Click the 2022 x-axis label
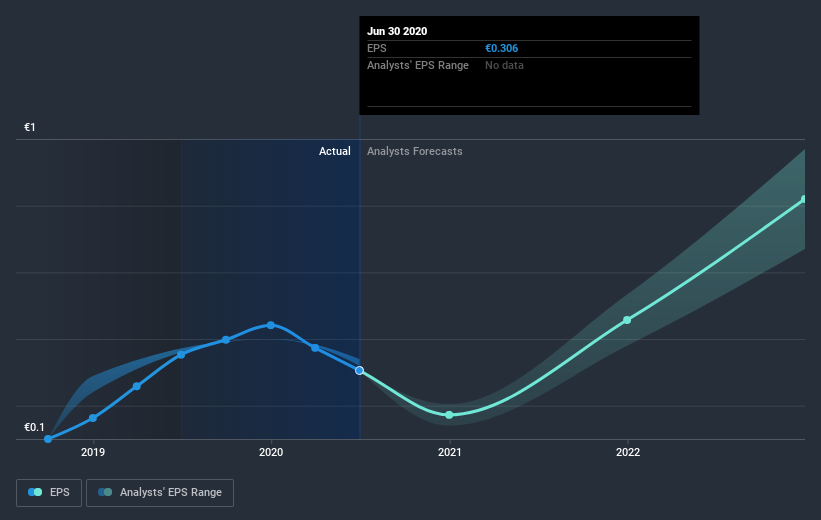 pos(627,452)
